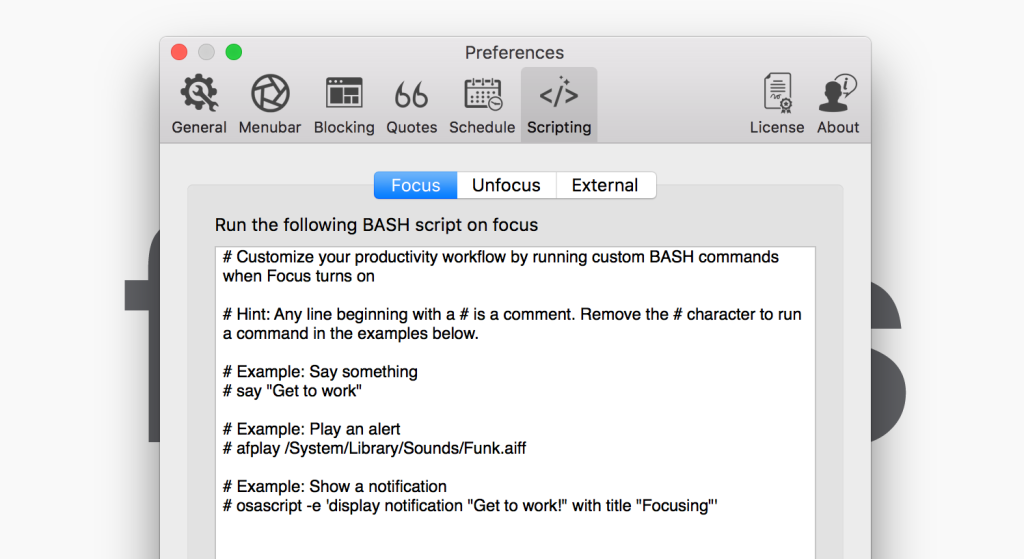Open the Menubar preferences icon
The image size is (1024, 559).
point(270,93)
